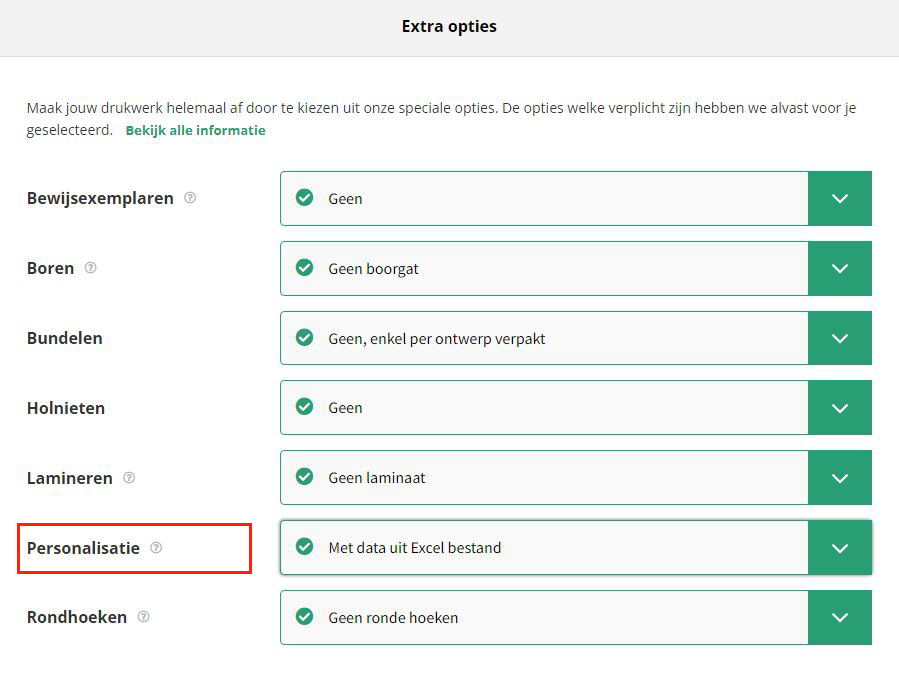
Task: Expand the Lamineren dropdown chevron
Action: pyautogui.click(x=840, y=478)
